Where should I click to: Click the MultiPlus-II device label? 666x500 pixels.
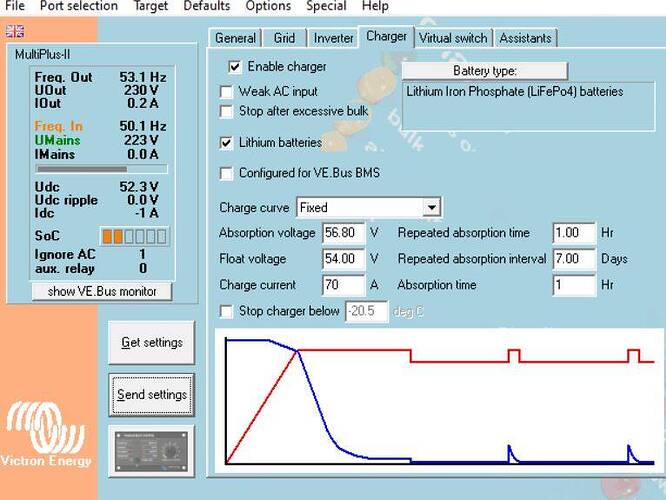tap(42, 55)
